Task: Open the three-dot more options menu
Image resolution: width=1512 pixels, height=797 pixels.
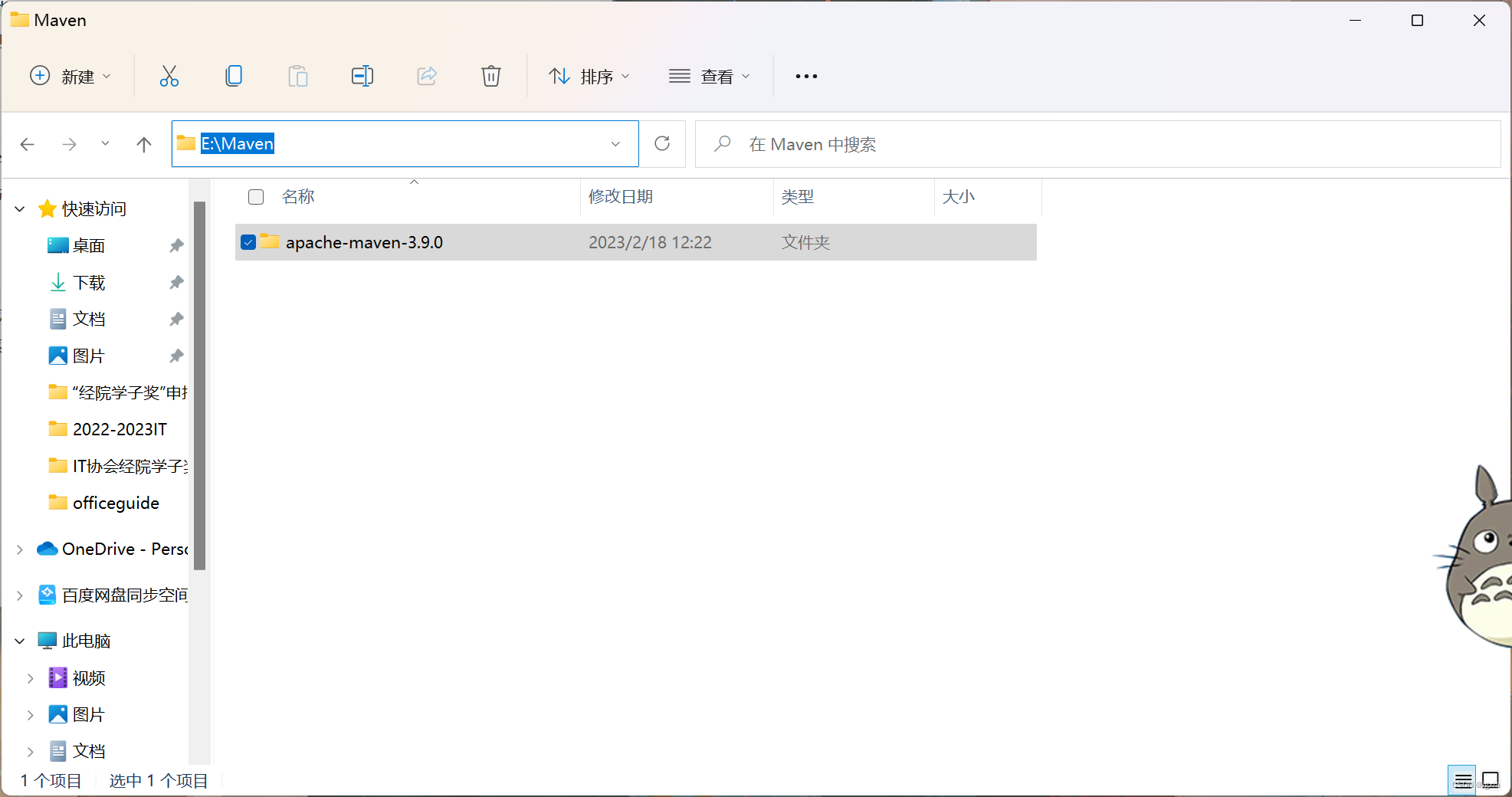Action: tap(806, 76)
